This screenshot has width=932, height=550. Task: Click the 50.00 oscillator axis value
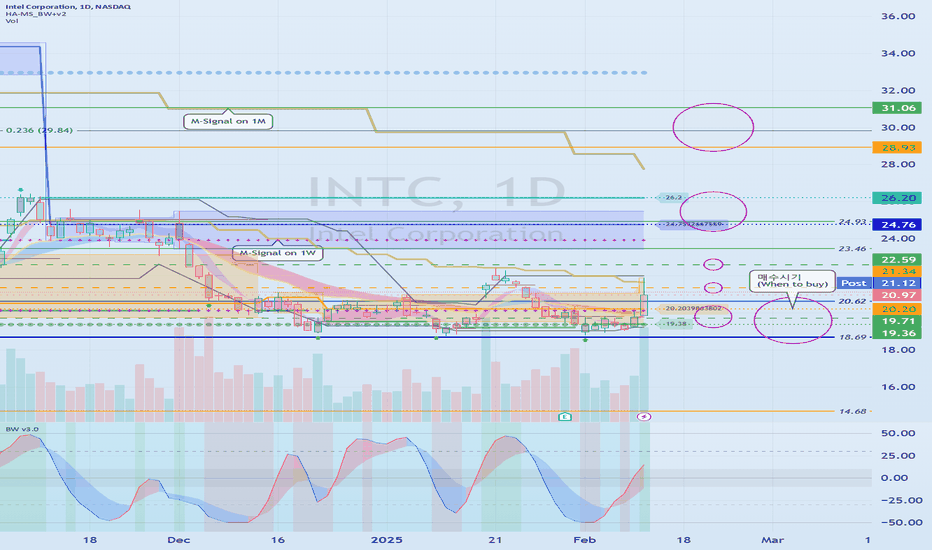tap(898, 433)
